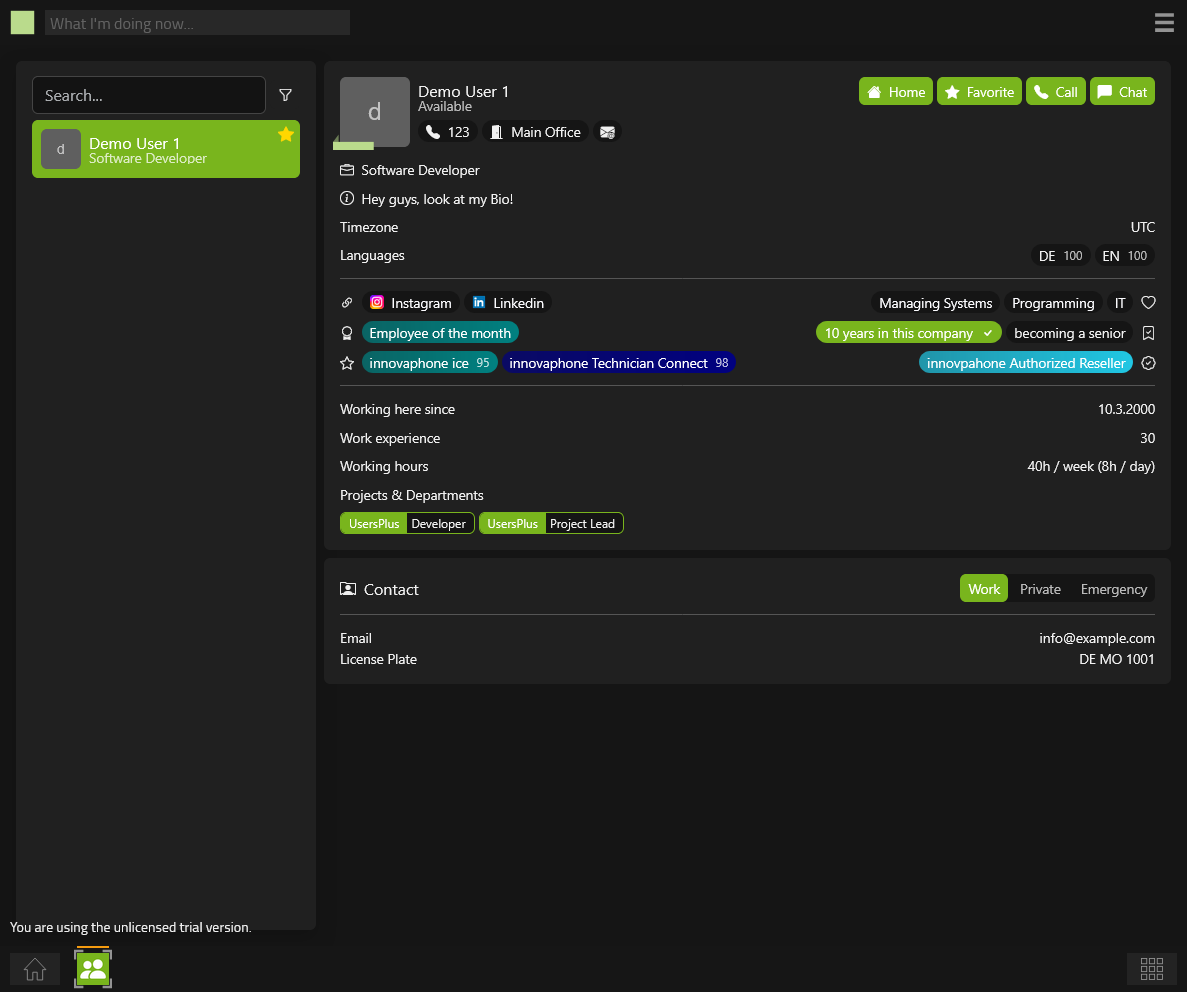Image resolution: width=1187 pixels, height=992 pixels.
Task: Click the Instagram link chip
Action: (411, 303)
